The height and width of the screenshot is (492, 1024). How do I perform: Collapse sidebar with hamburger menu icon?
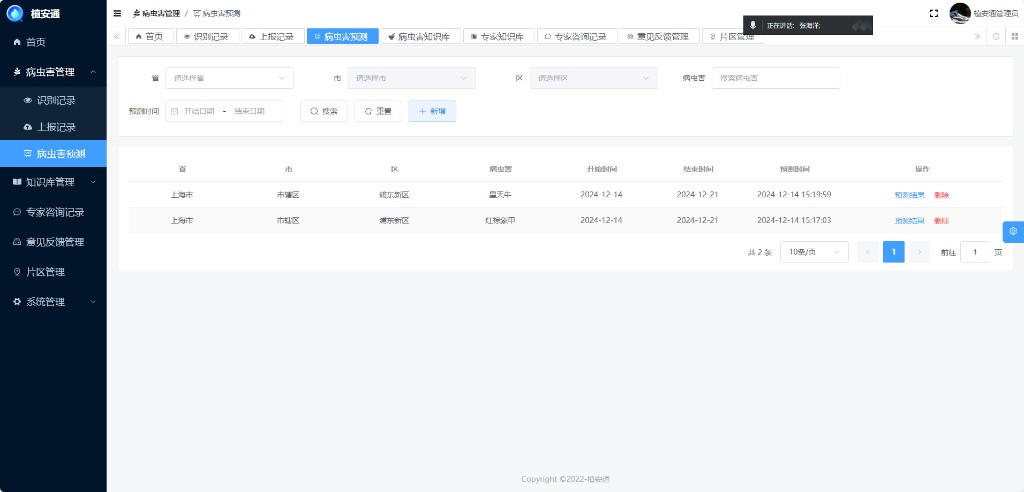click(x=117, y=13)
